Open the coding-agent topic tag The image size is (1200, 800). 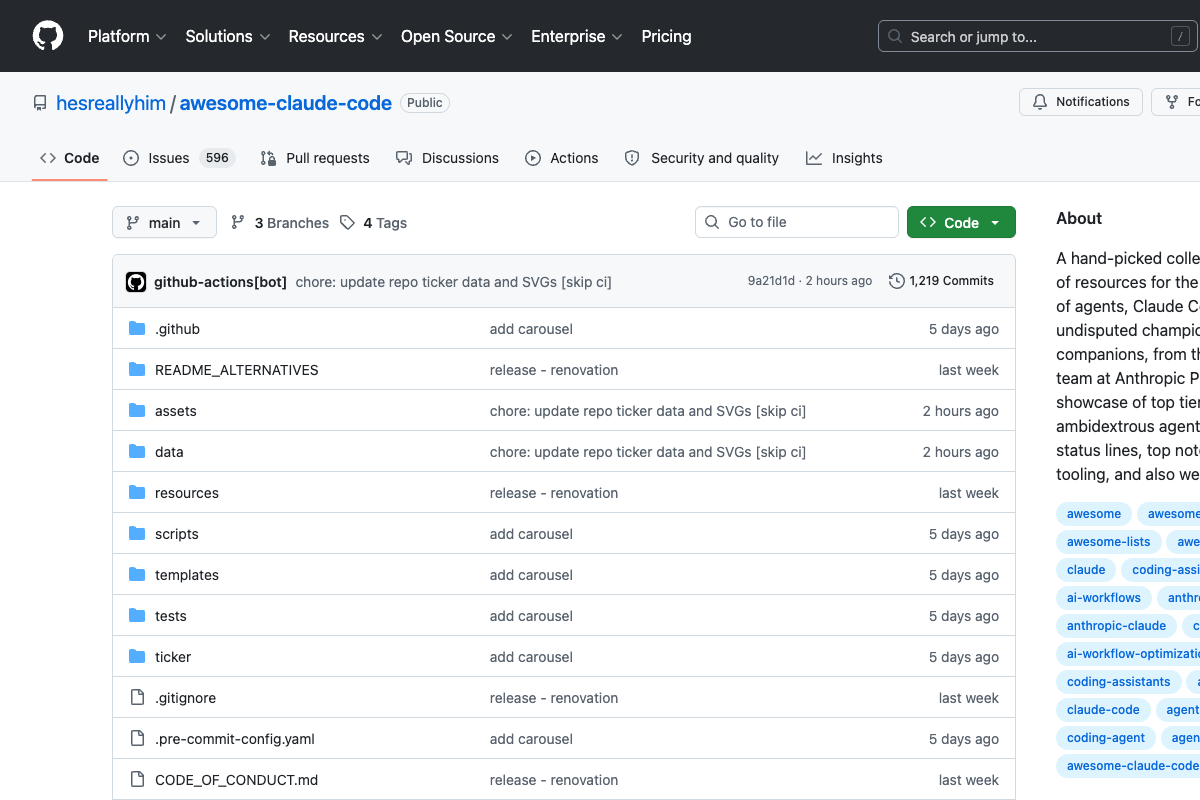tap(1106, 738)
